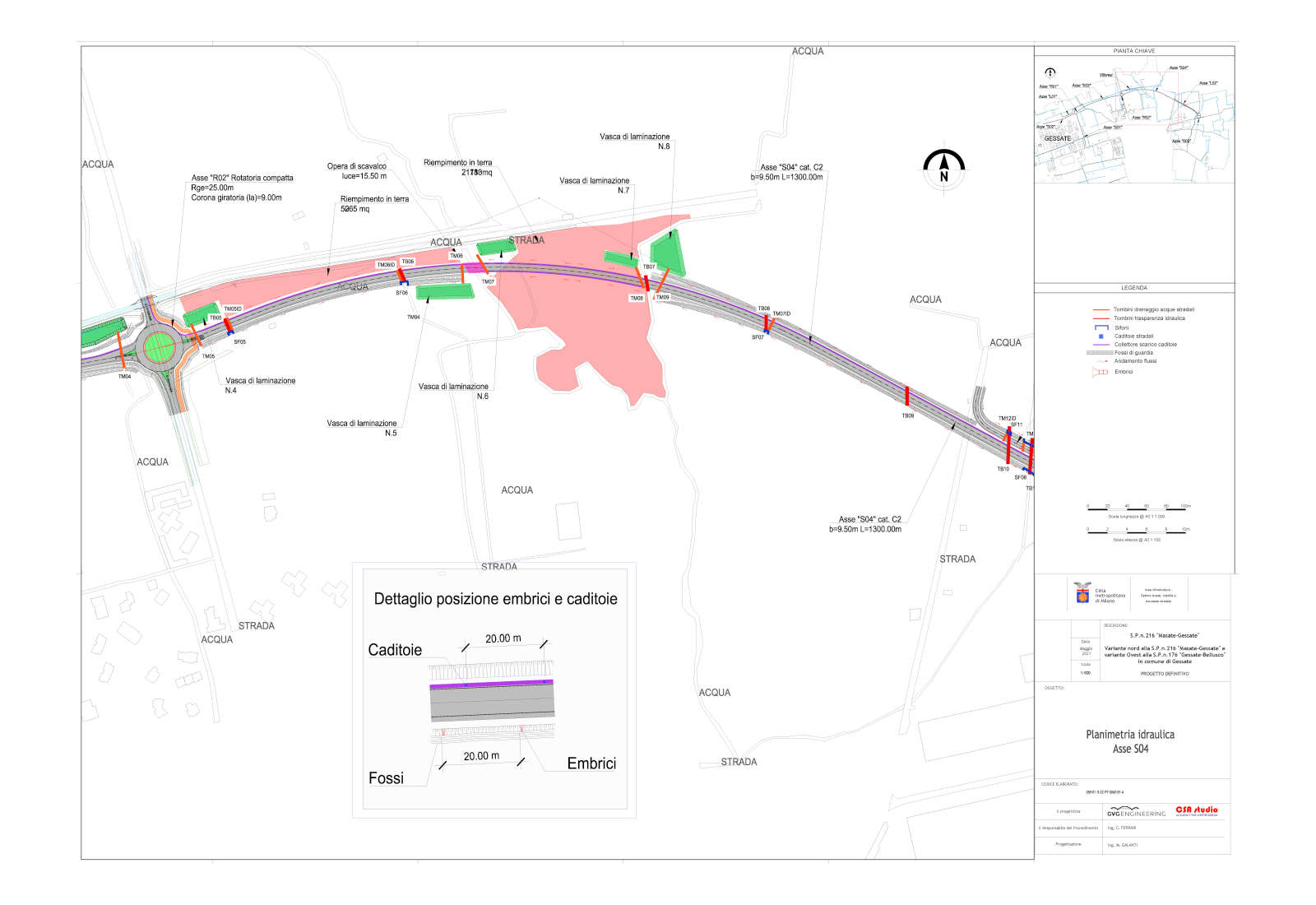Click the 'Caditoie' label in the detail box

click(395, 650)
